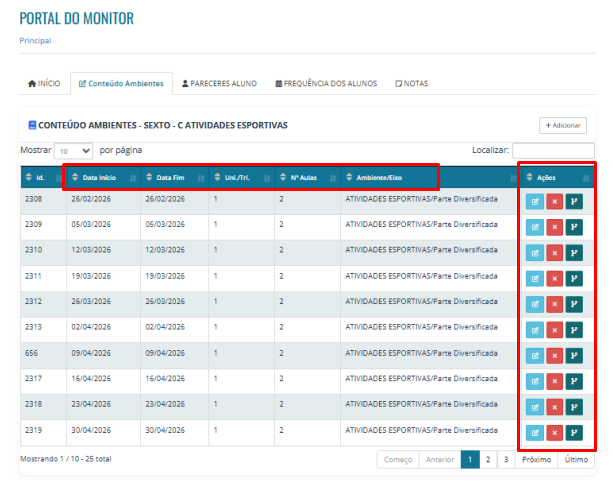This screenshot has width=613, height=491.
Task: Click dark green branch icon for row 2310
Action: pyautogui.click(x=574, y=253)
